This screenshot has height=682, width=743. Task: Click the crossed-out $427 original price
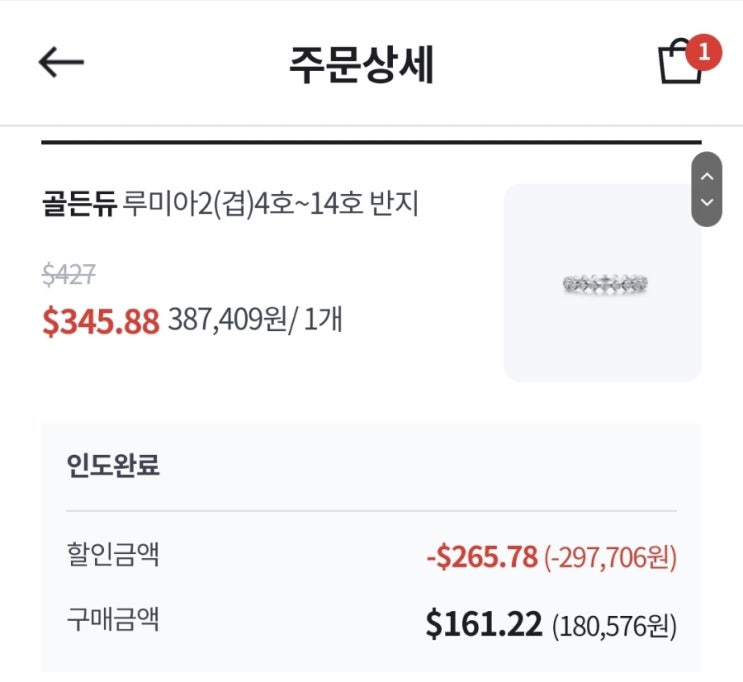click(x=69, y=275)
